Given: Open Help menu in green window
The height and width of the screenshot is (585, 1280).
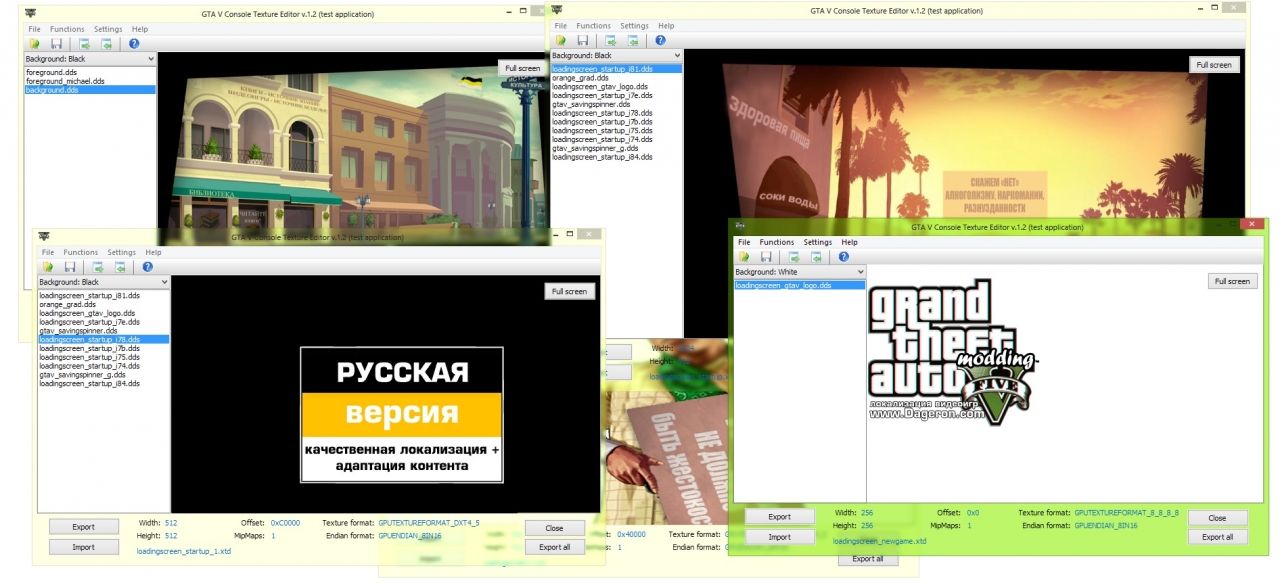Looking at the screenshot, I should pos(849,242).
